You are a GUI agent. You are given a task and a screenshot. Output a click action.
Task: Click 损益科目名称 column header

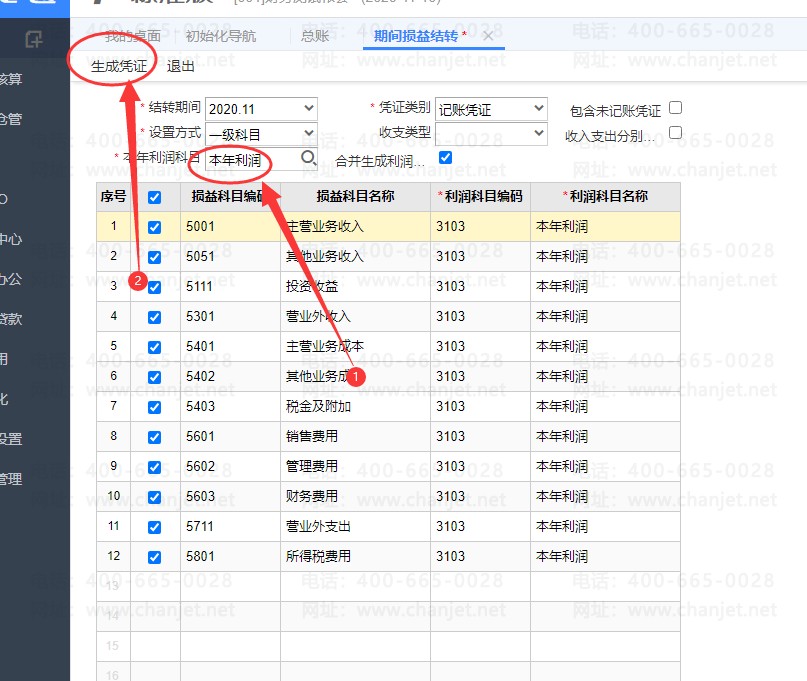click(356, 196)
